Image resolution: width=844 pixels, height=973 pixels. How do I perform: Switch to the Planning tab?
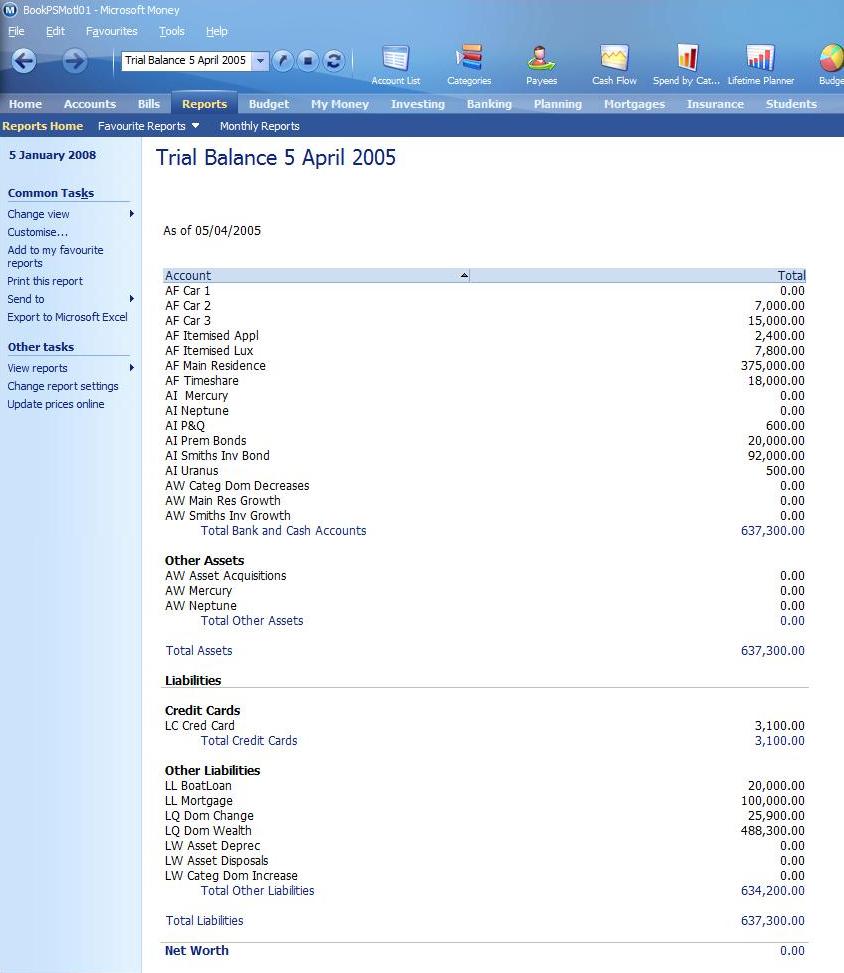click(x=558, y=104)
